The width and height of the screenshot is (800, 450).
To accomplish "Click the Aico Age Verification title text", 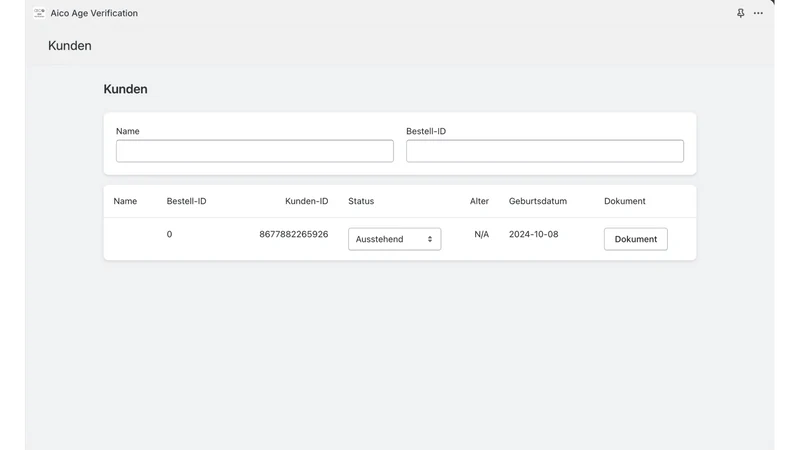I will tap(94, 13).
